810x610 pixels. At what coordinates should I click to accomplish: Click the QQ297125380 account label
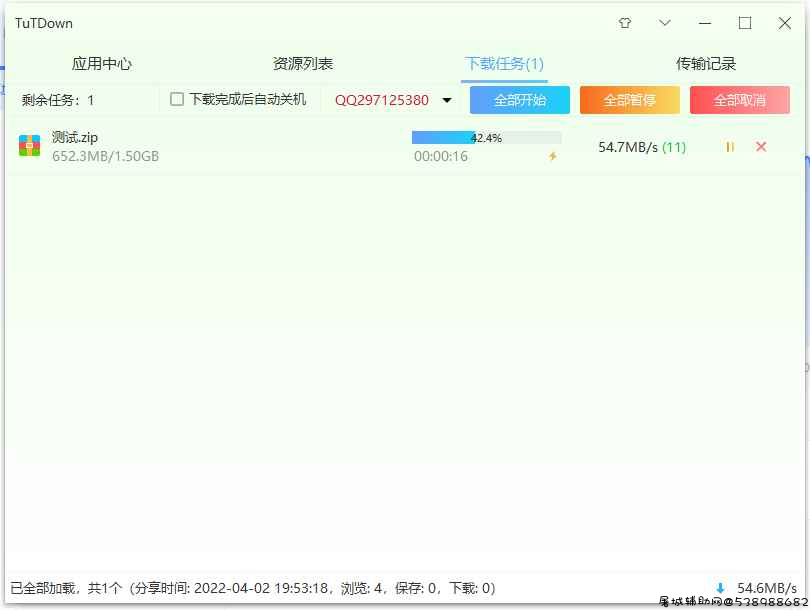382,100
